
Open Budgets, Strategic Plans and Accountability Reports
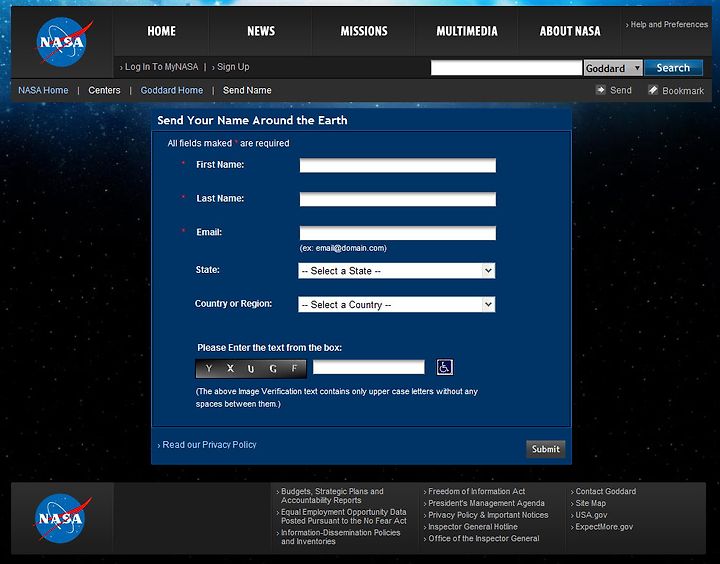pyautogui.click(x=332, y=496)
